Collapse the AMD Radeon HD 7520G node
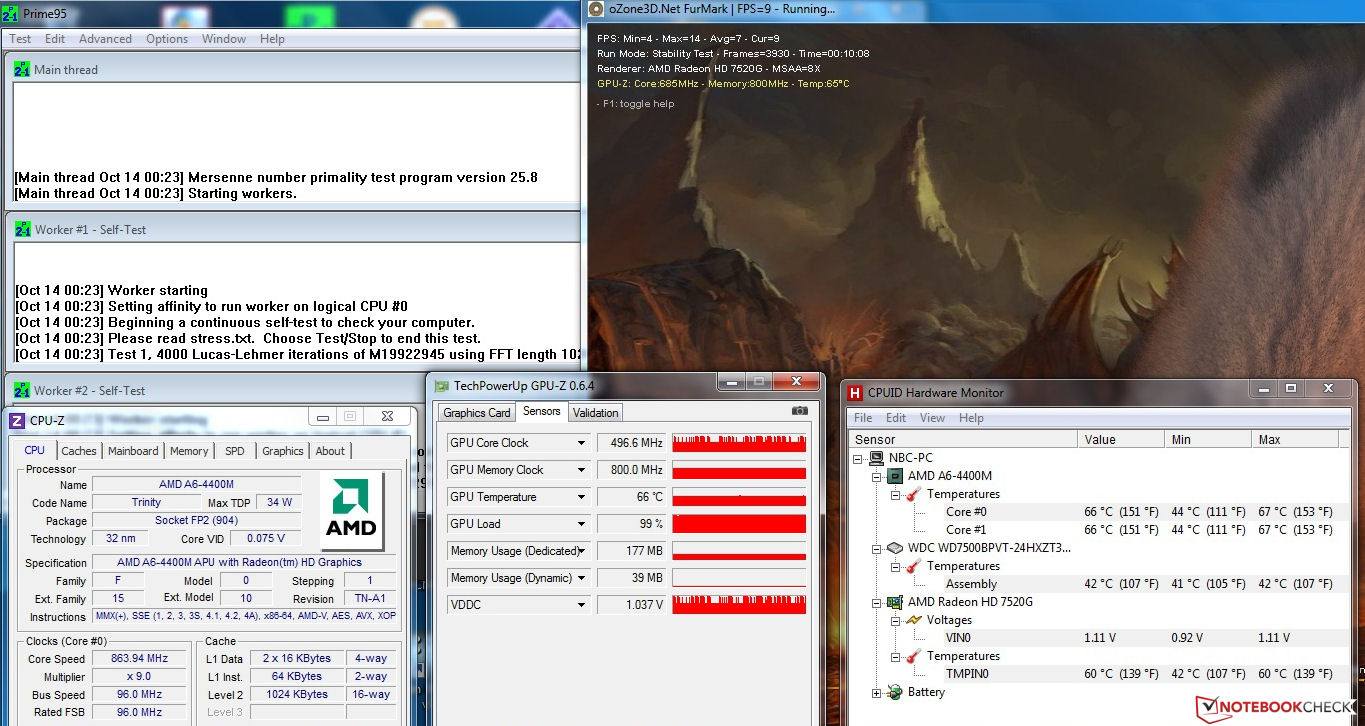1365x726 pixels. [877, 602]
